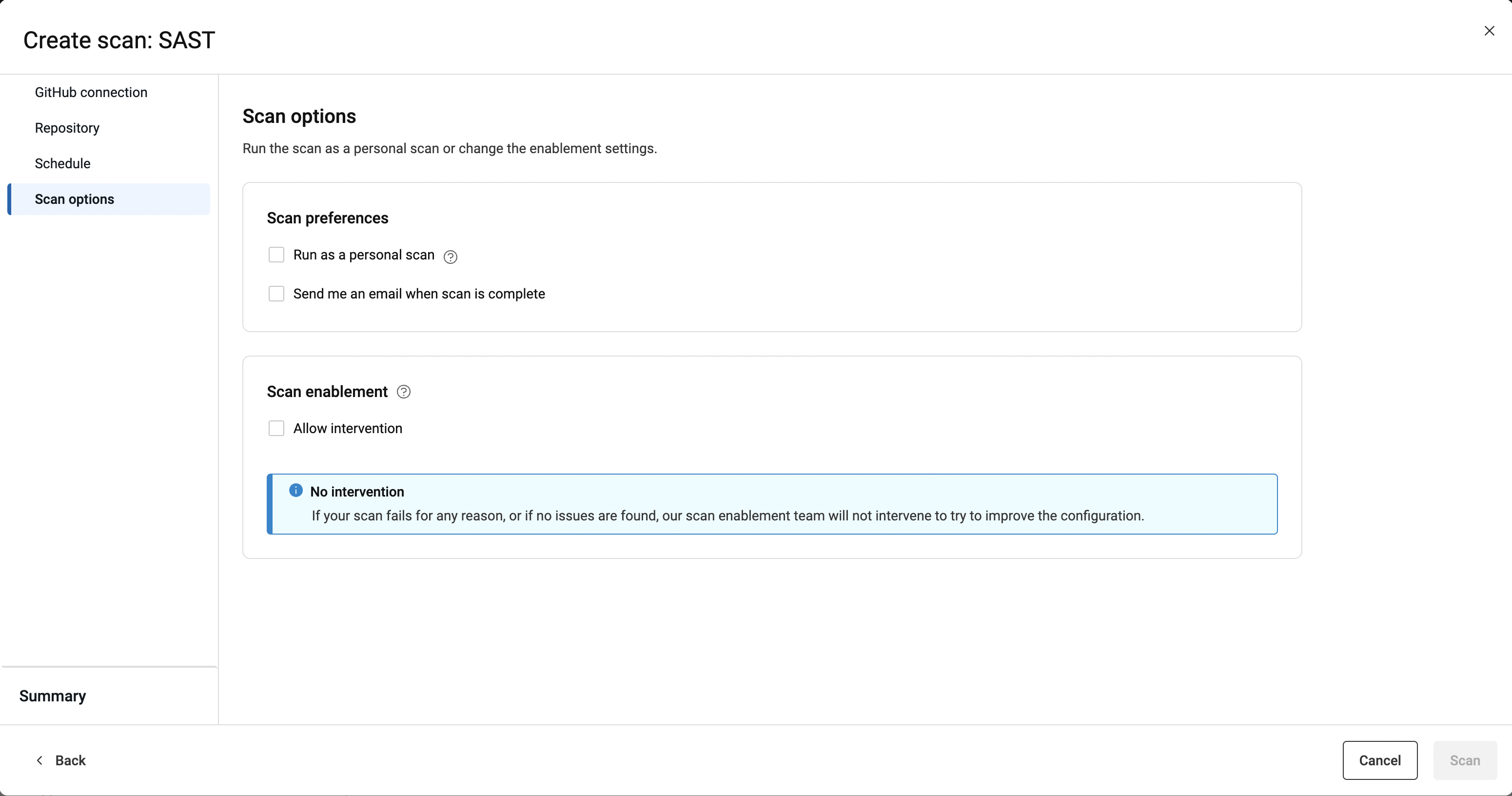Open the Scan enablement help icon
Viewport: 1512px width, 796px height.
[x=403, y=392]
